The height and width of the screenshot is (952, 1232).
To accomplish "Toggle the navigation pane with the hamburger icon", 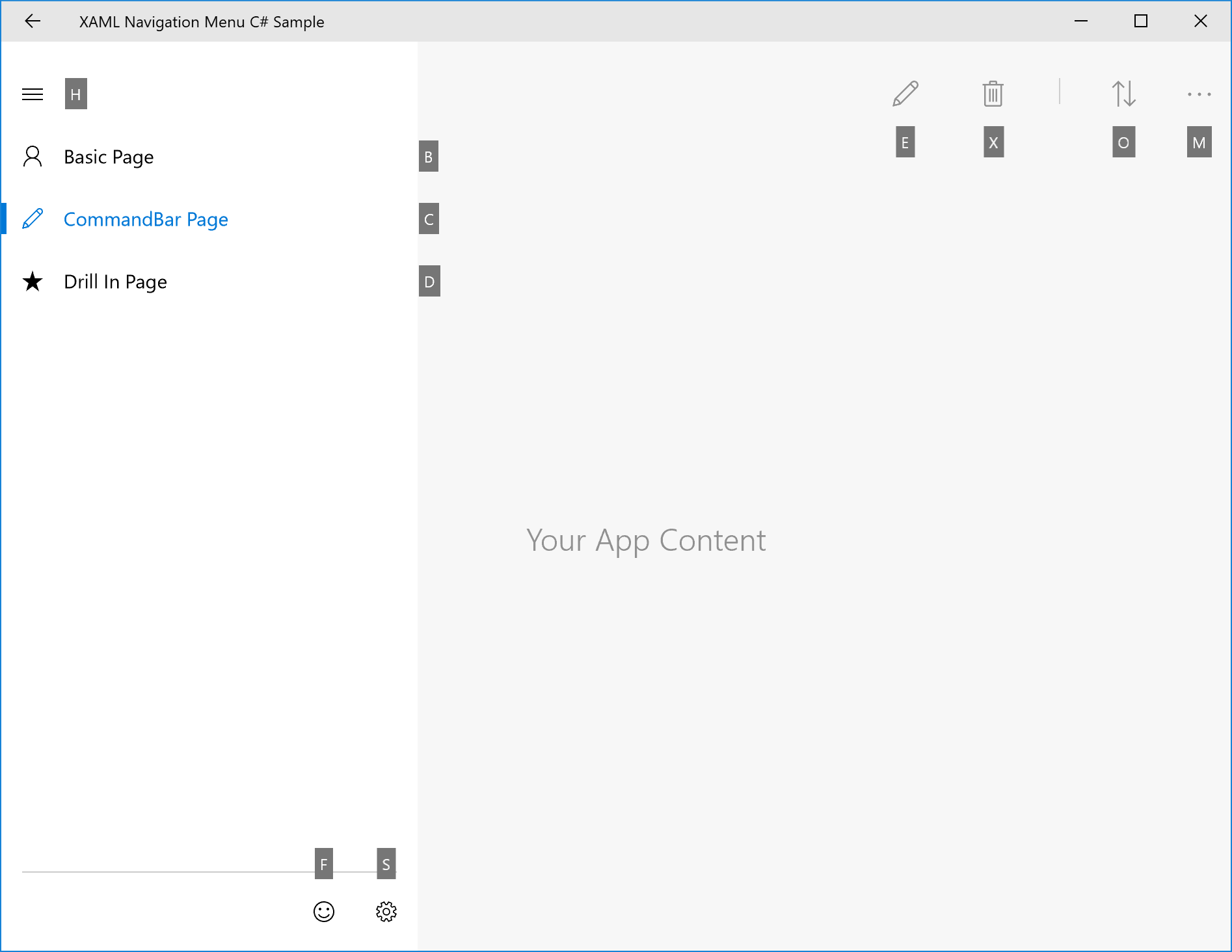I will coord(33,94).
